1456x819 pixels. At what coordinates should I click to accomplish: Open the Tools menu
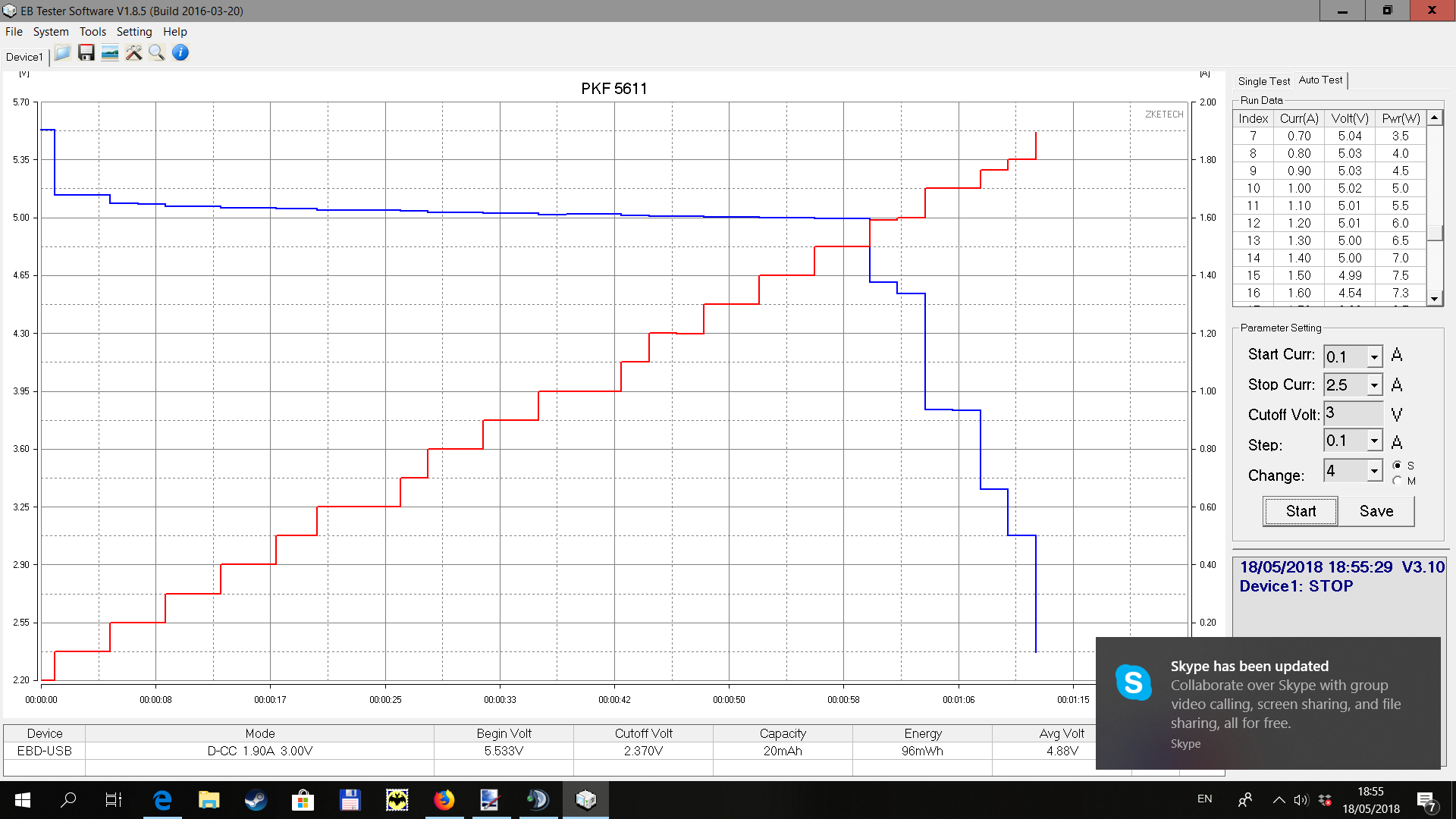coord(93,32)
